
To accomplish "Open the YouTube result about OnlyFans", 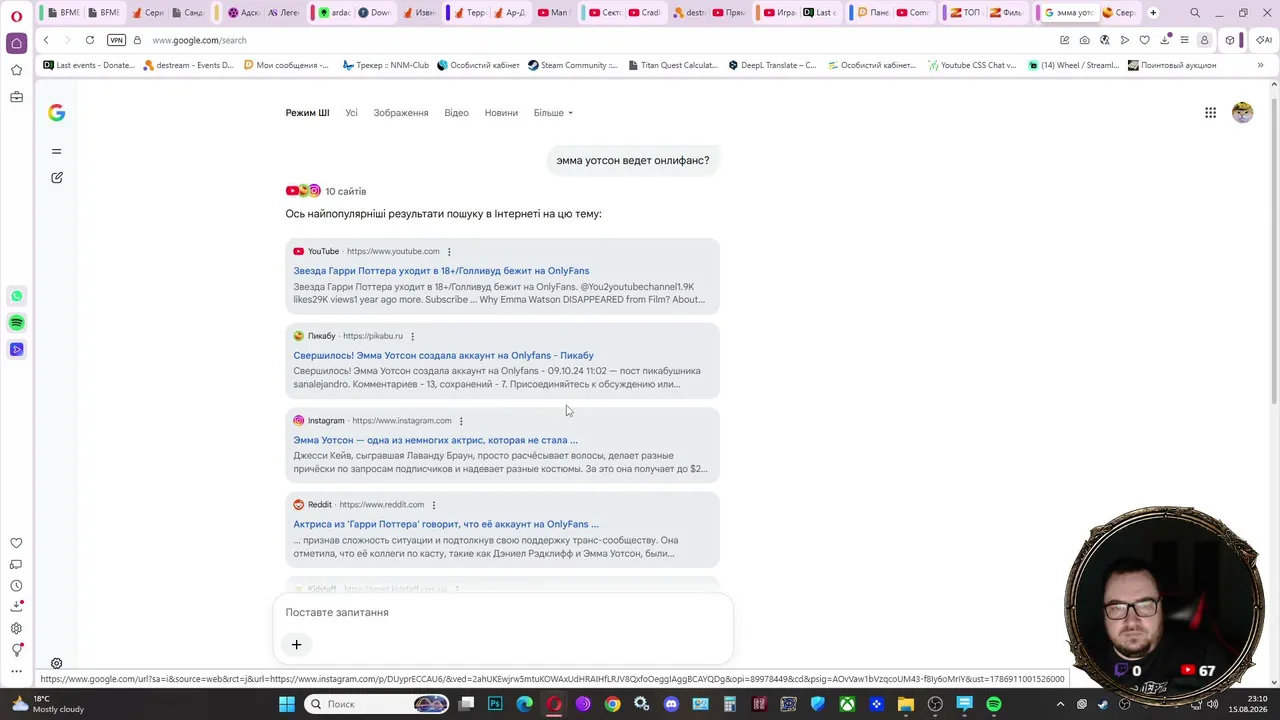I will [441, 271].
